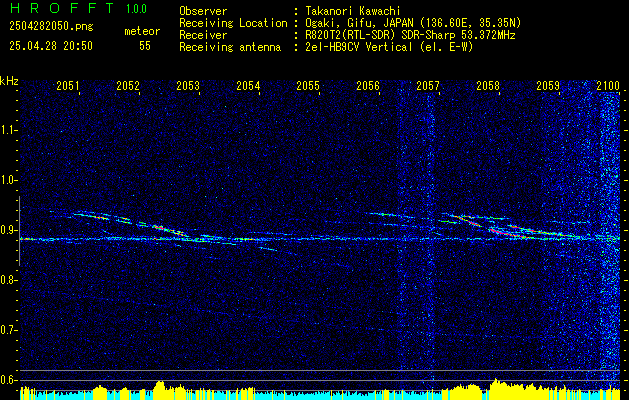Click the HROFFT program title
Viewport: 629px width, 400px height.
pyautogui.click(x=62, y=8)
